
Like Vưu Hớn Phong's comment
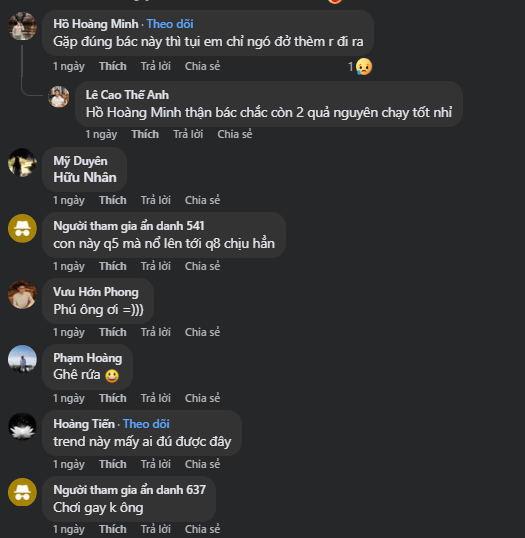click(x=113, y=332)
